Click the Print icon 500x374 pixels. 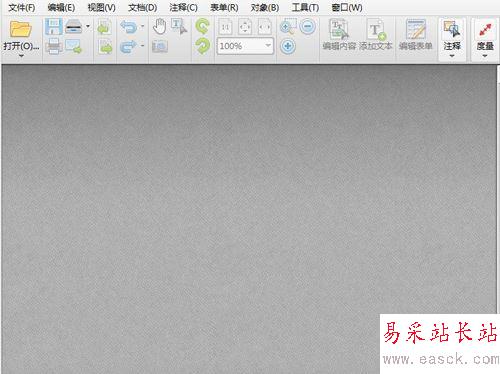53,46
